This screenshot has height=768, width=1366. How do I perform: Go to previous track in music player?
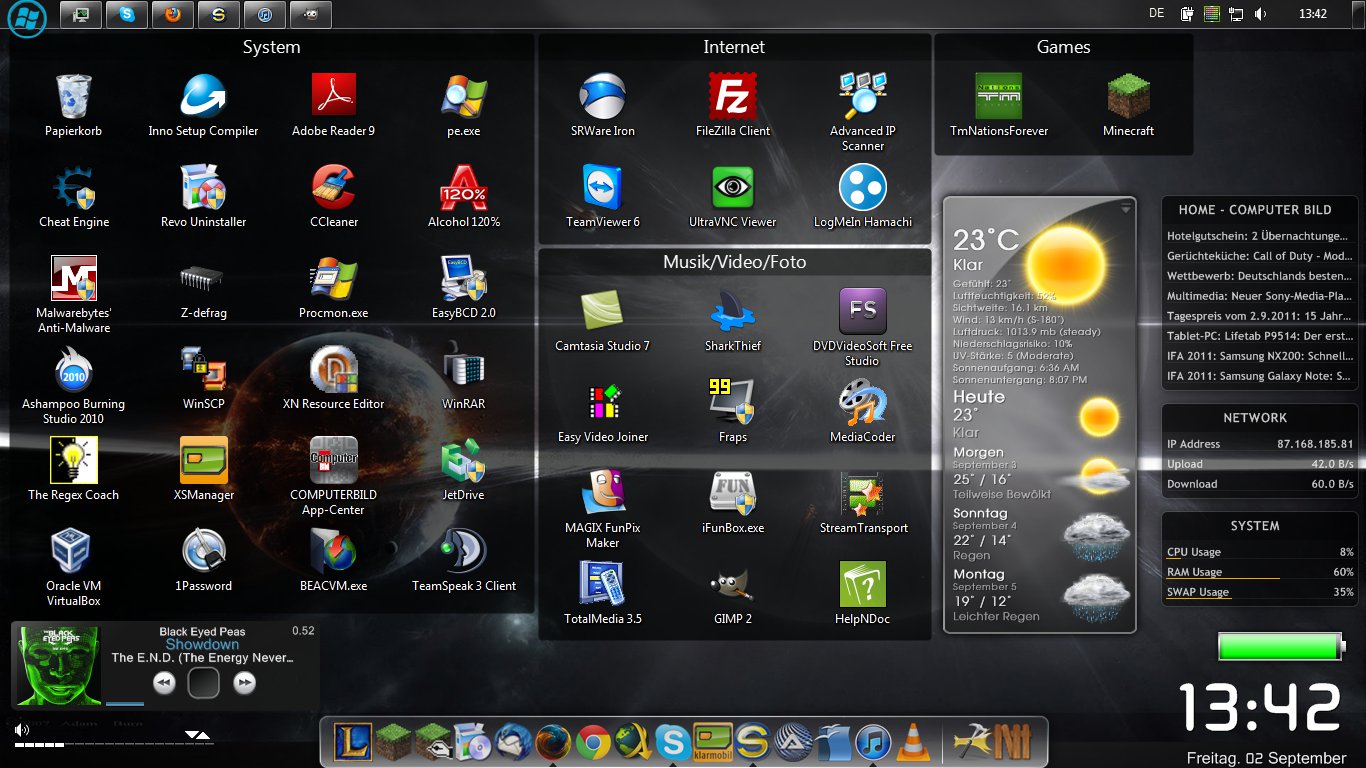point(164,683)
